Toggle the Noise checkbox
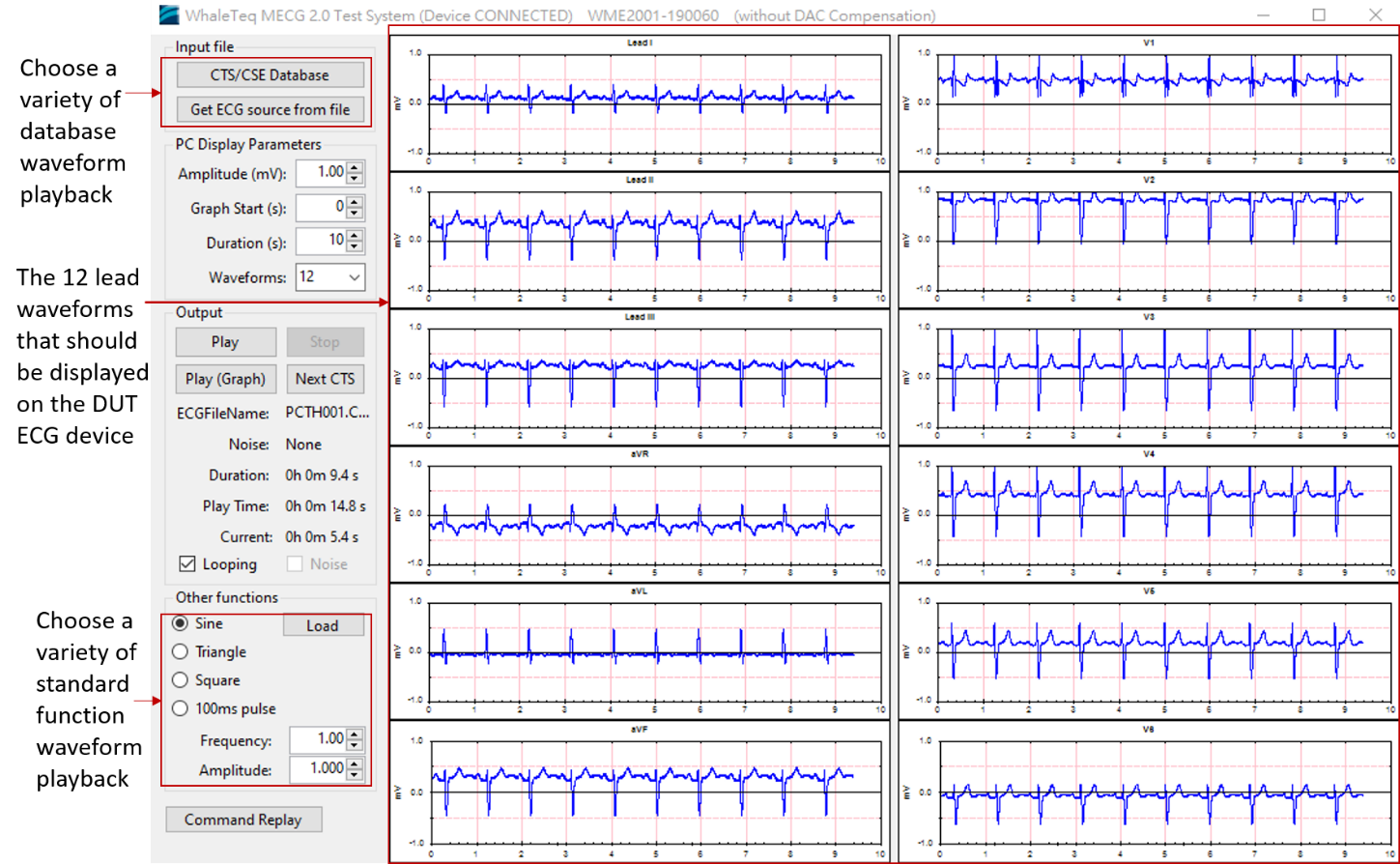The width and height of the screenshot is (1400, 864). pyautogui.click(x=295, y=563)
